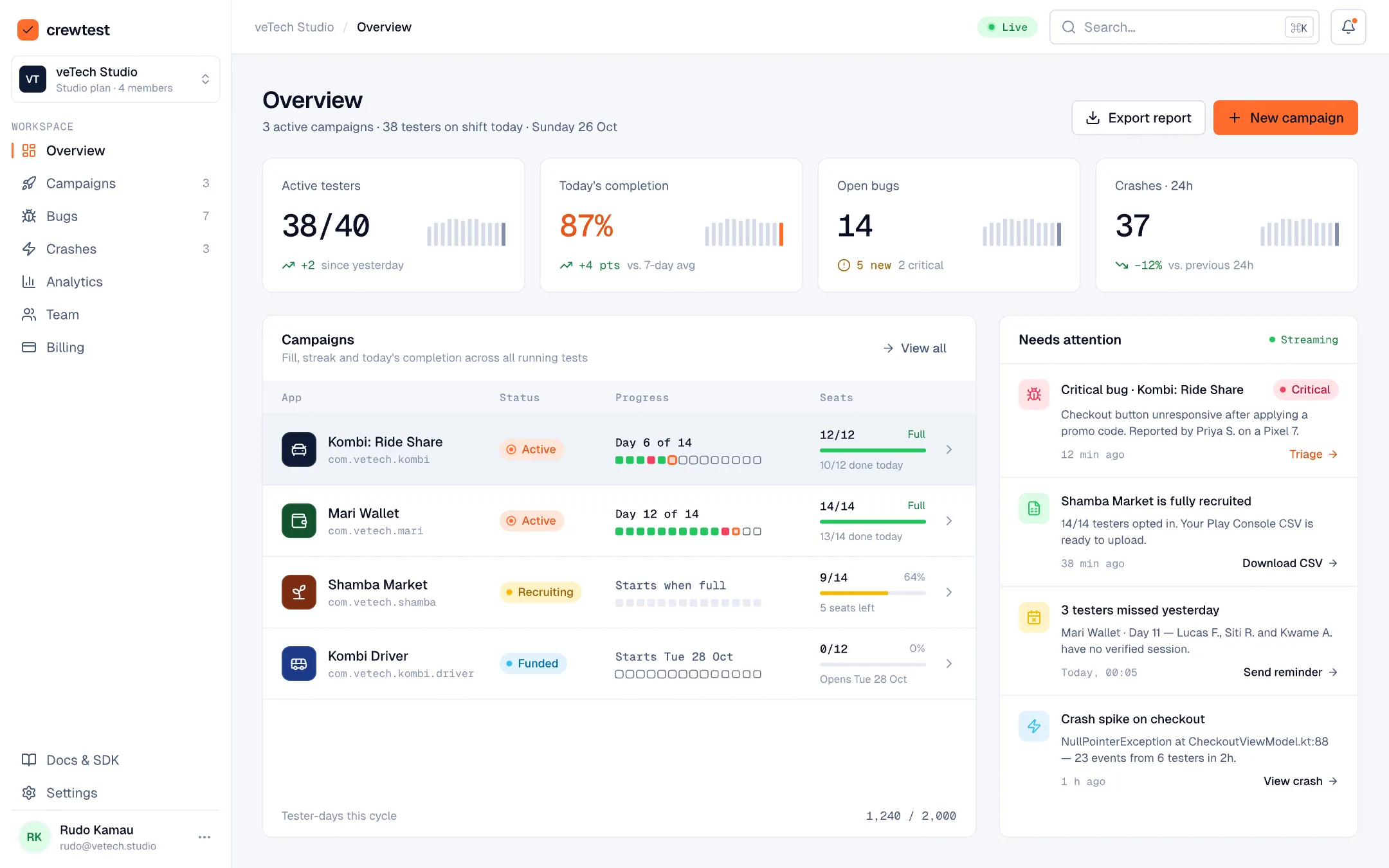Click the Export report button

pos(1138,118)
